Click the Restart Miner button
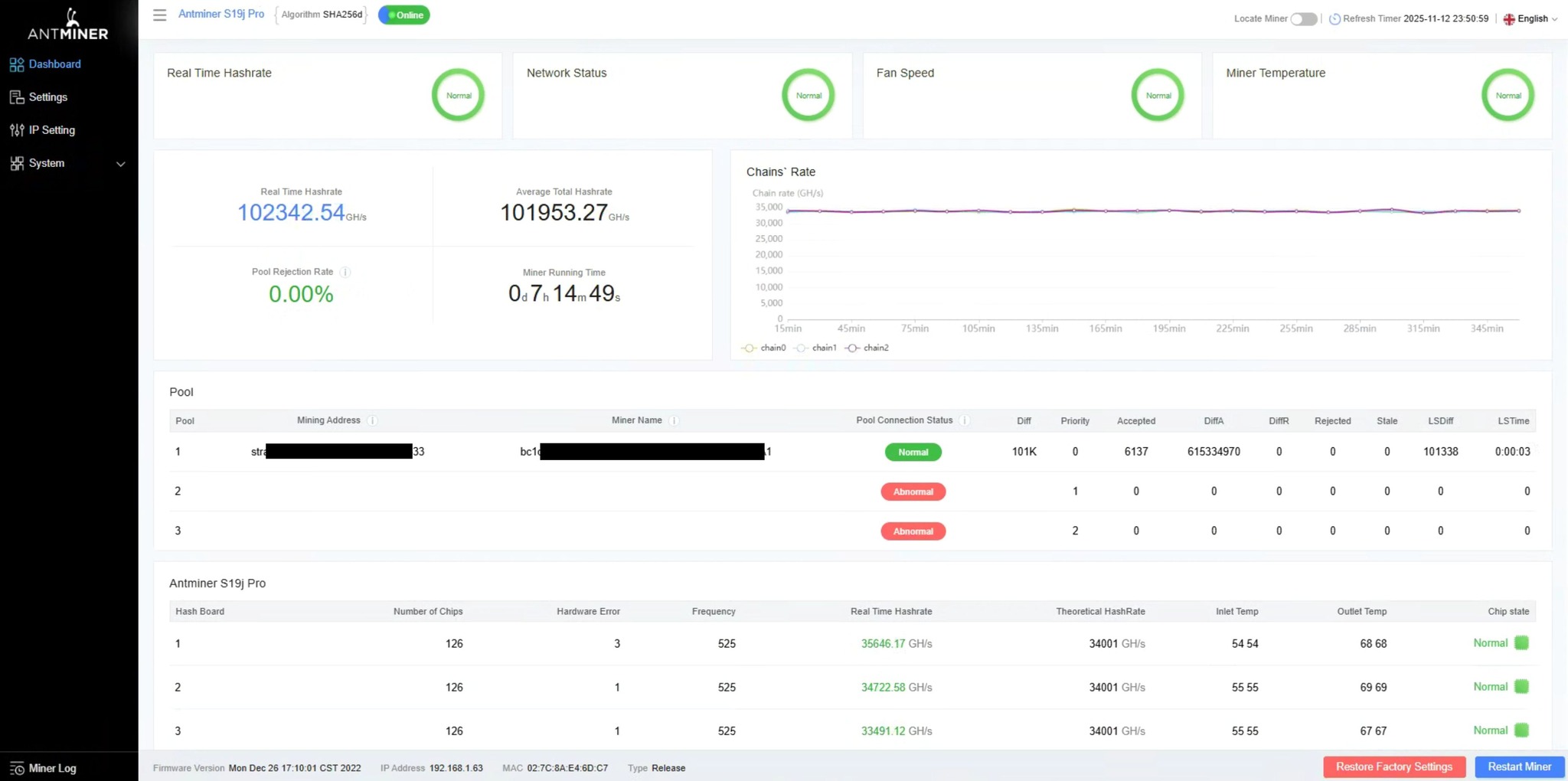The height and width of the screenshot is (781, 1568). [1519, 766]
